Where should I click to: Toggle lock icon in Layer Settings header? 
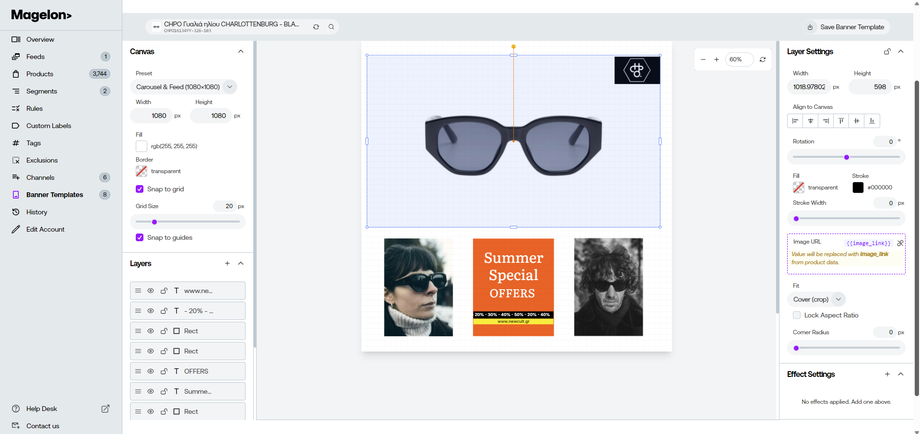pyautogui.click(x=887, y=52)
